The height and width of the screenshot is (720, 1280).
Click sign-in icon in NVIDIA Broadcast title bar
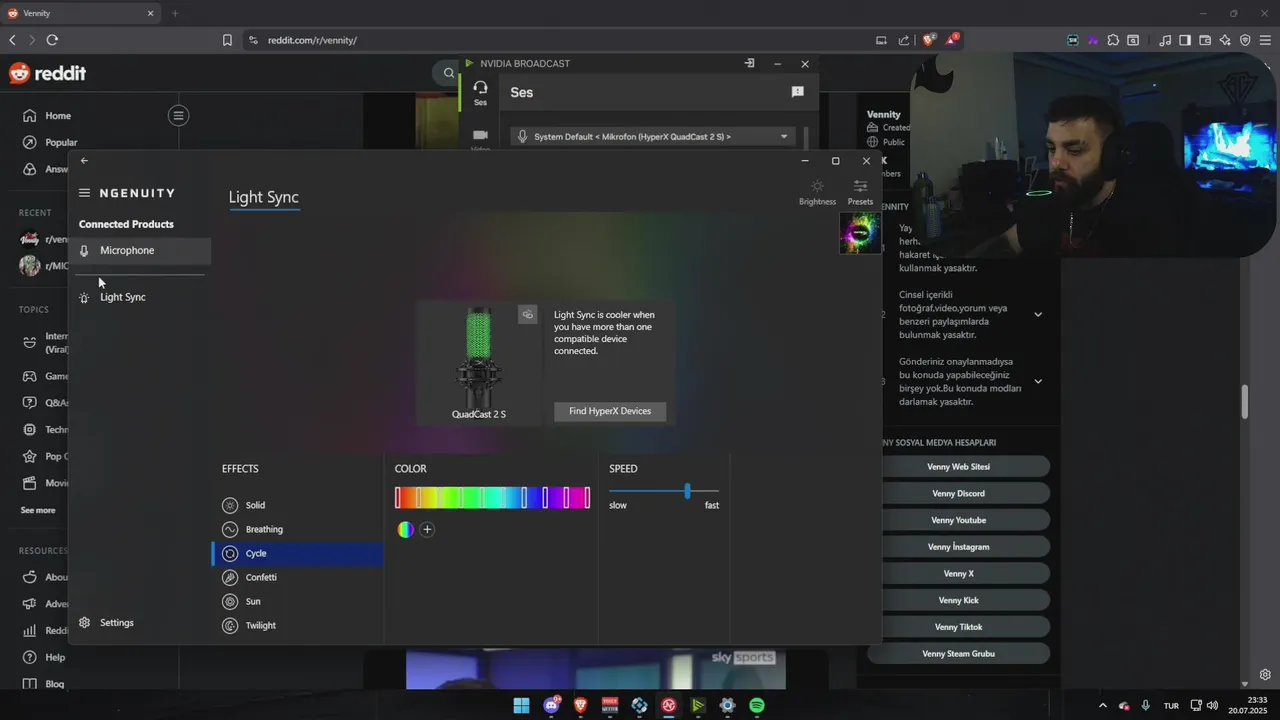pyautogui.click(x=749, y=63)
